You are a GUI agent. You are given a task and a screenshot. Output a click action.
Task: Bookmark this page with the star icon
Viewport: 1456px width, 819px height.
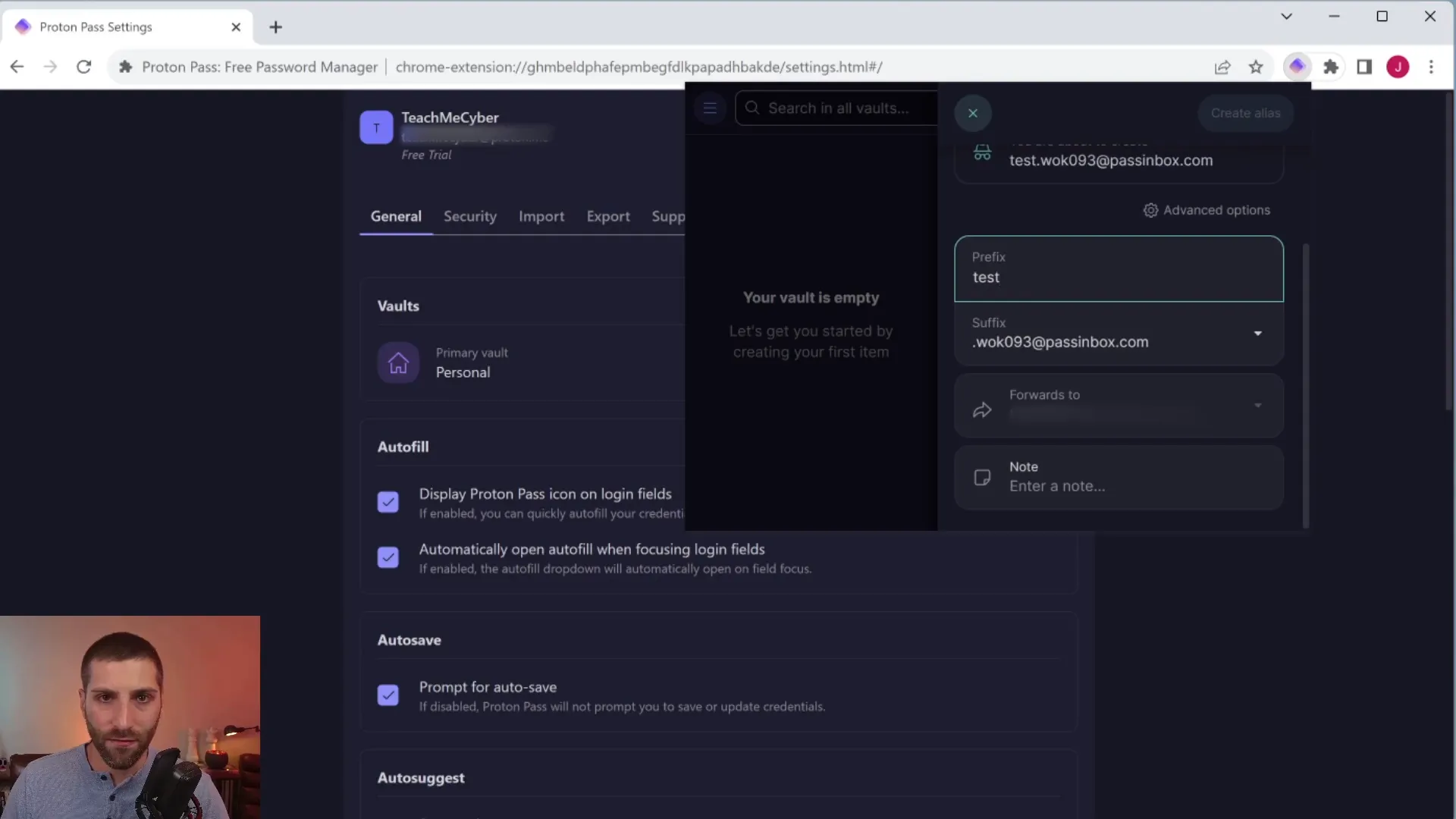point(1256,67)
